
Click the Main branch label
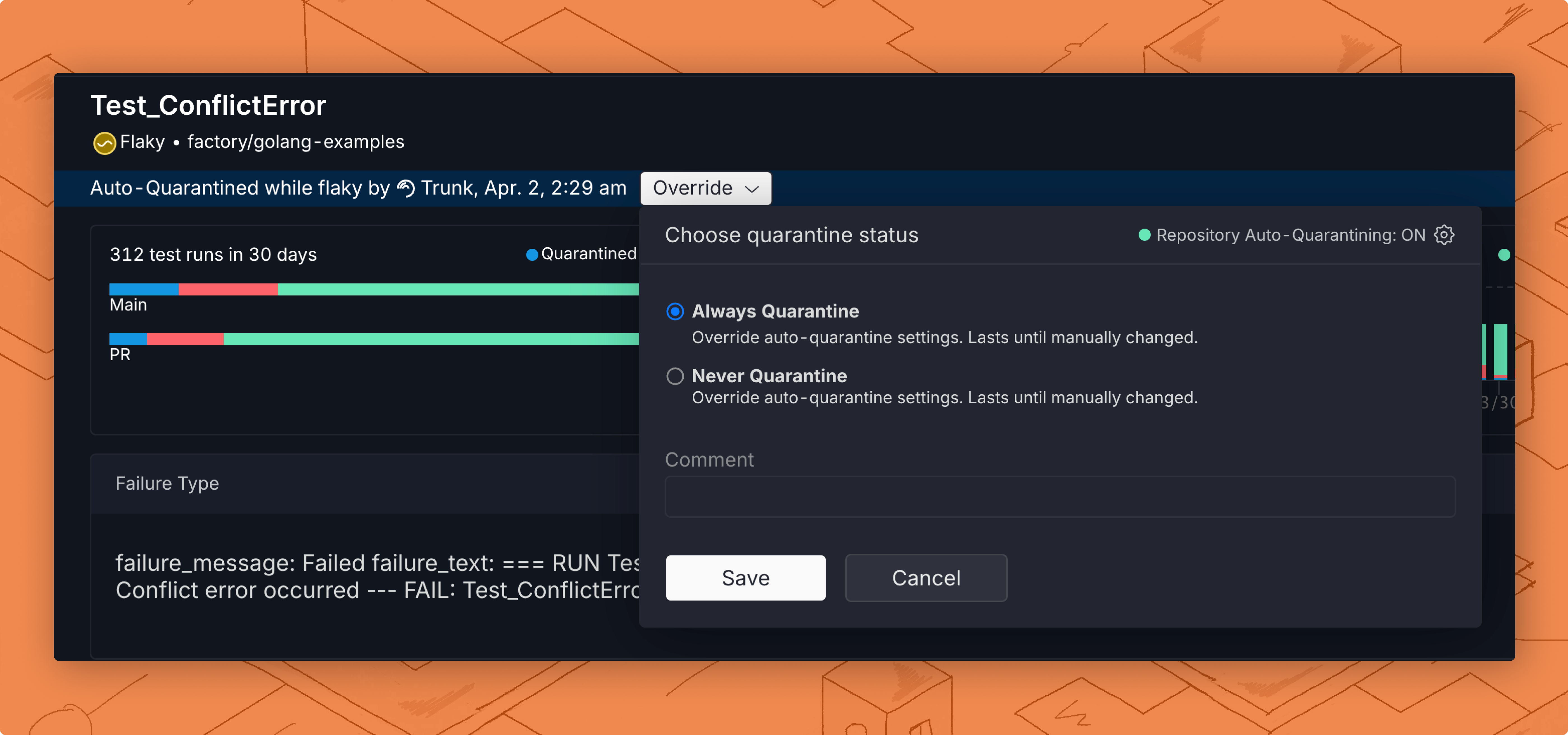(129, 305)
